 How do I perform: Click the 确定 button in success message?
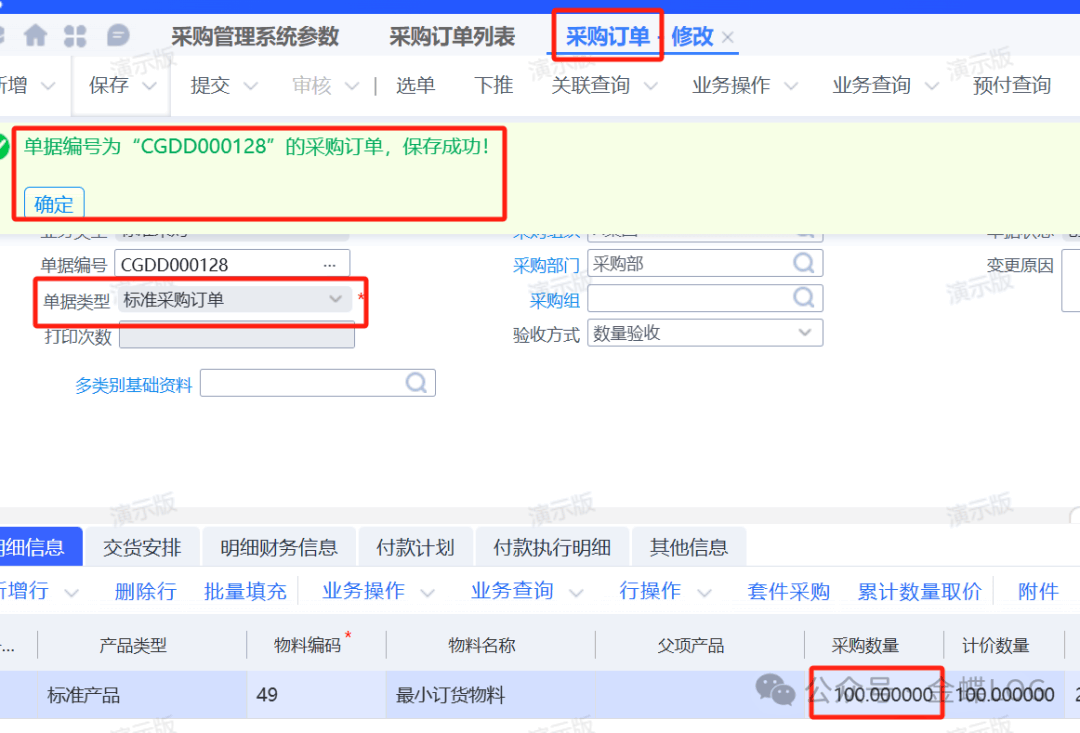(54, 204)
